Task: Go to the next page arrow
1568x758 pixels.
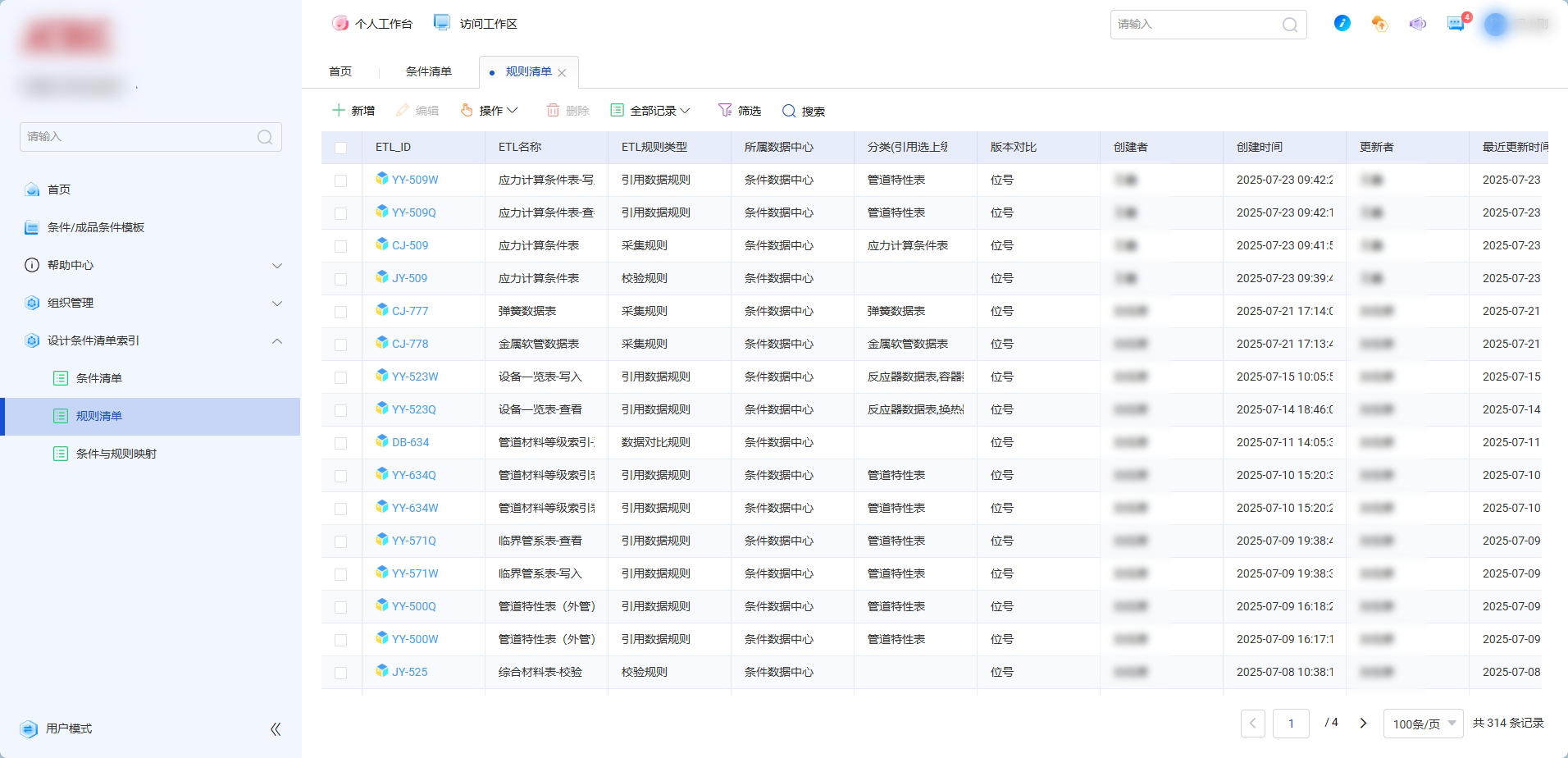Action: click(1363, 723)
